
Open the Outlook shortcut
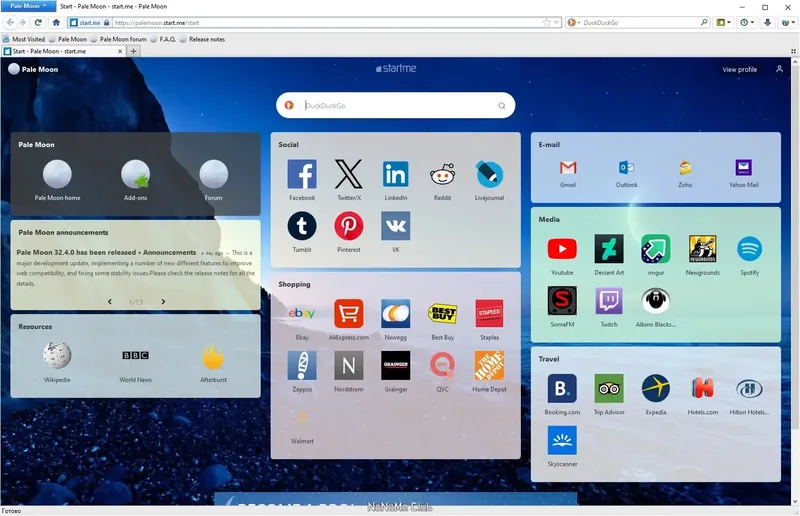[627, 167]
